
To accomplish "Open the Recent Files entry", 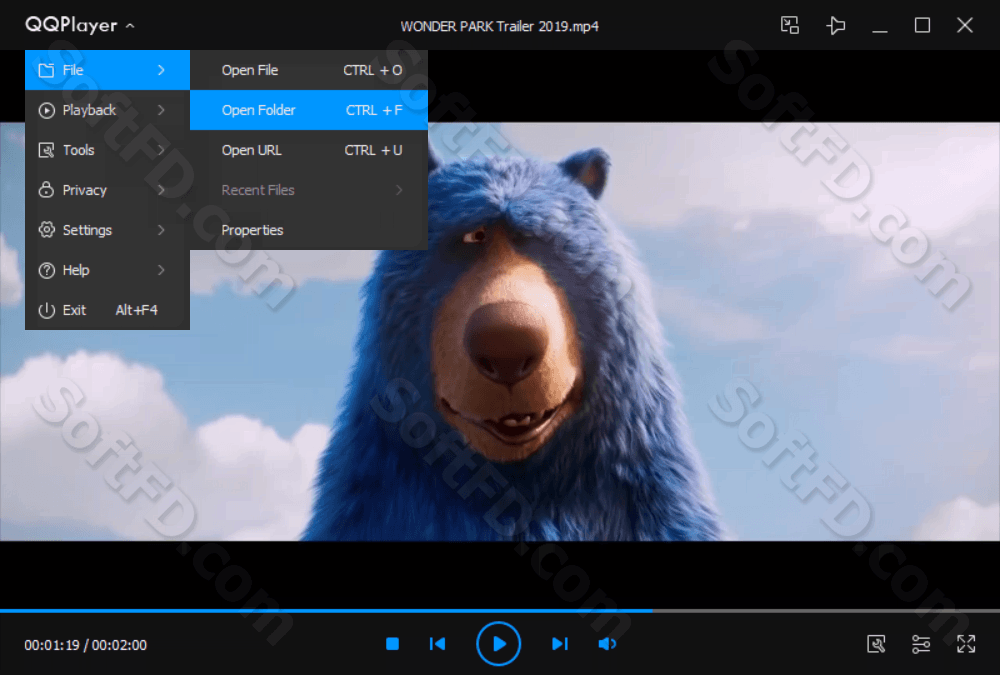I will pyautogui.click(x=309, y=190).
